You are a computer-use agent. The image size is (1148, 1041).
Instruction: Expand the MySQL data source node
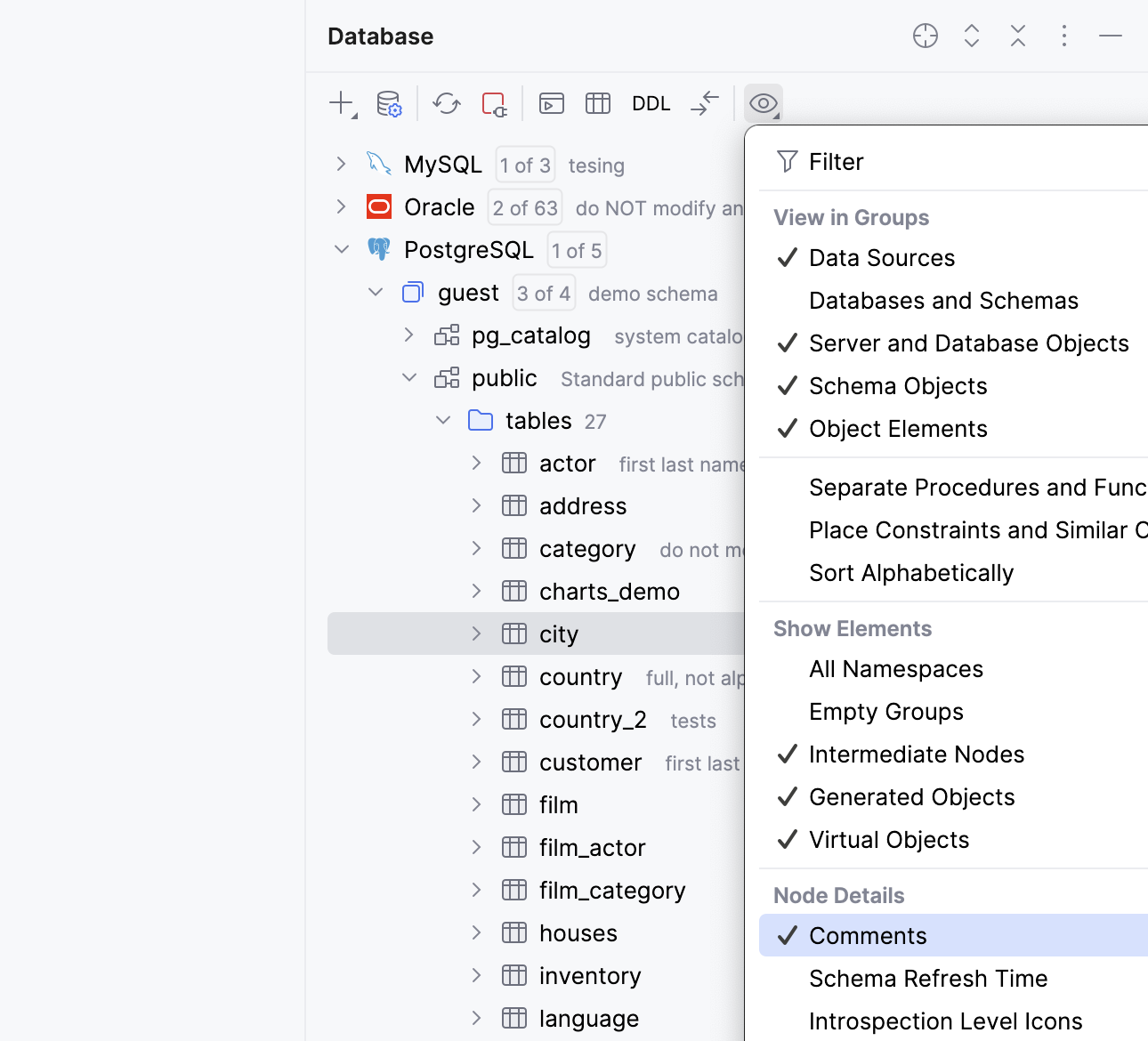pos(341,164)
